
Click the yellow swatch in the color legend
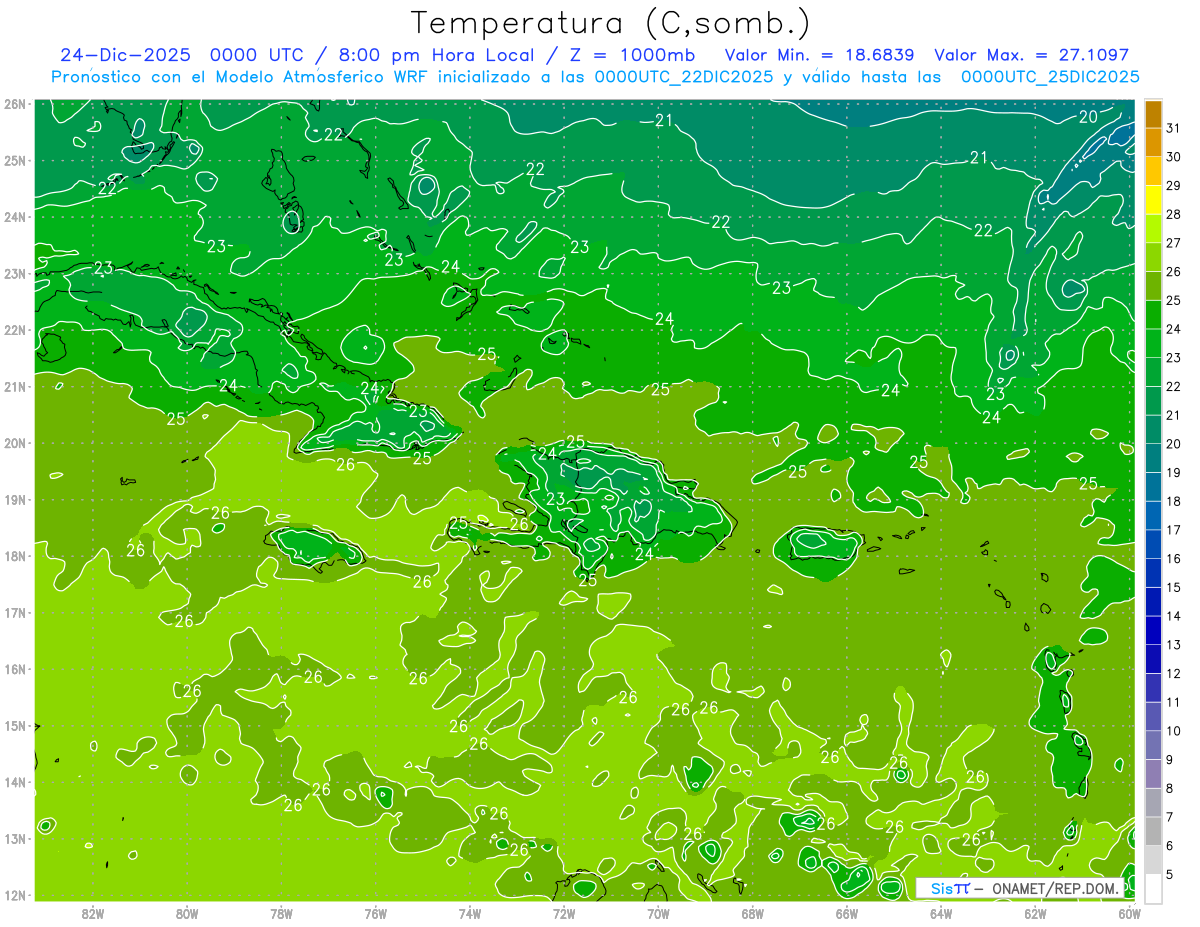click(1153, 200)
